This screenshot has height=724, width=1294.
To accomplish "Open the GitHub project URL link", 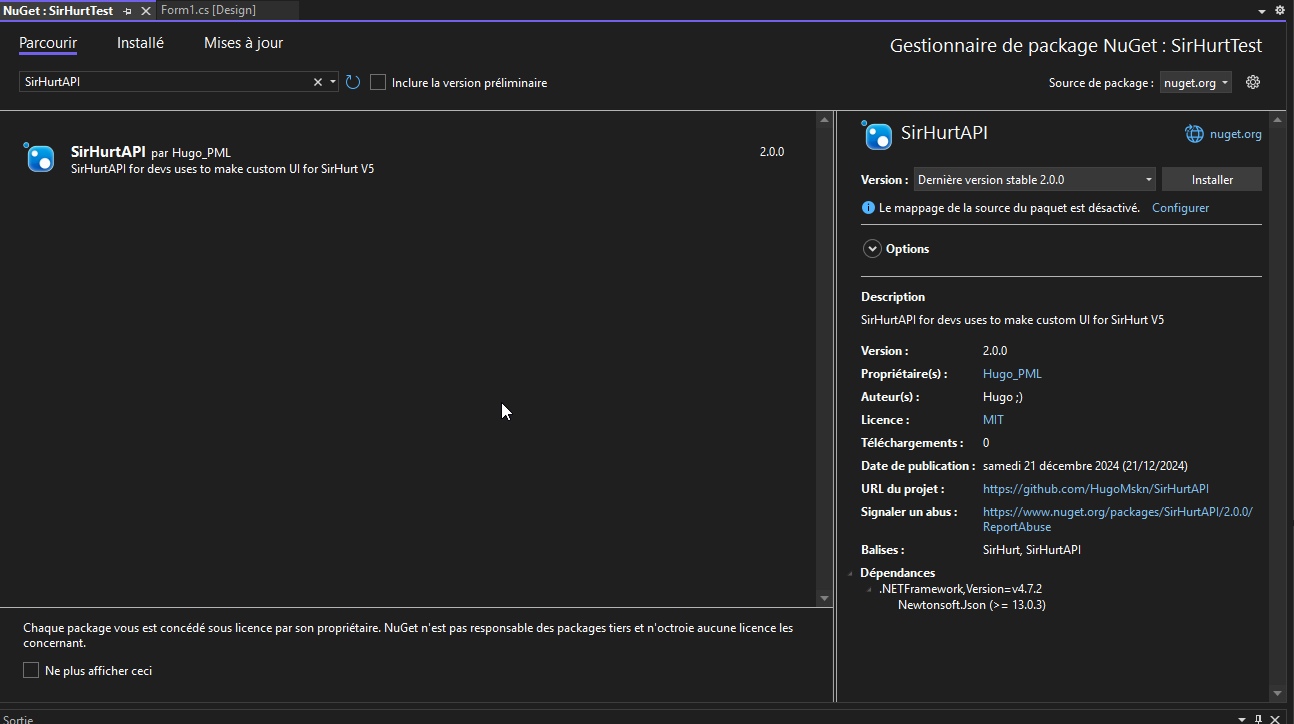I will [x=1096, y=489].
